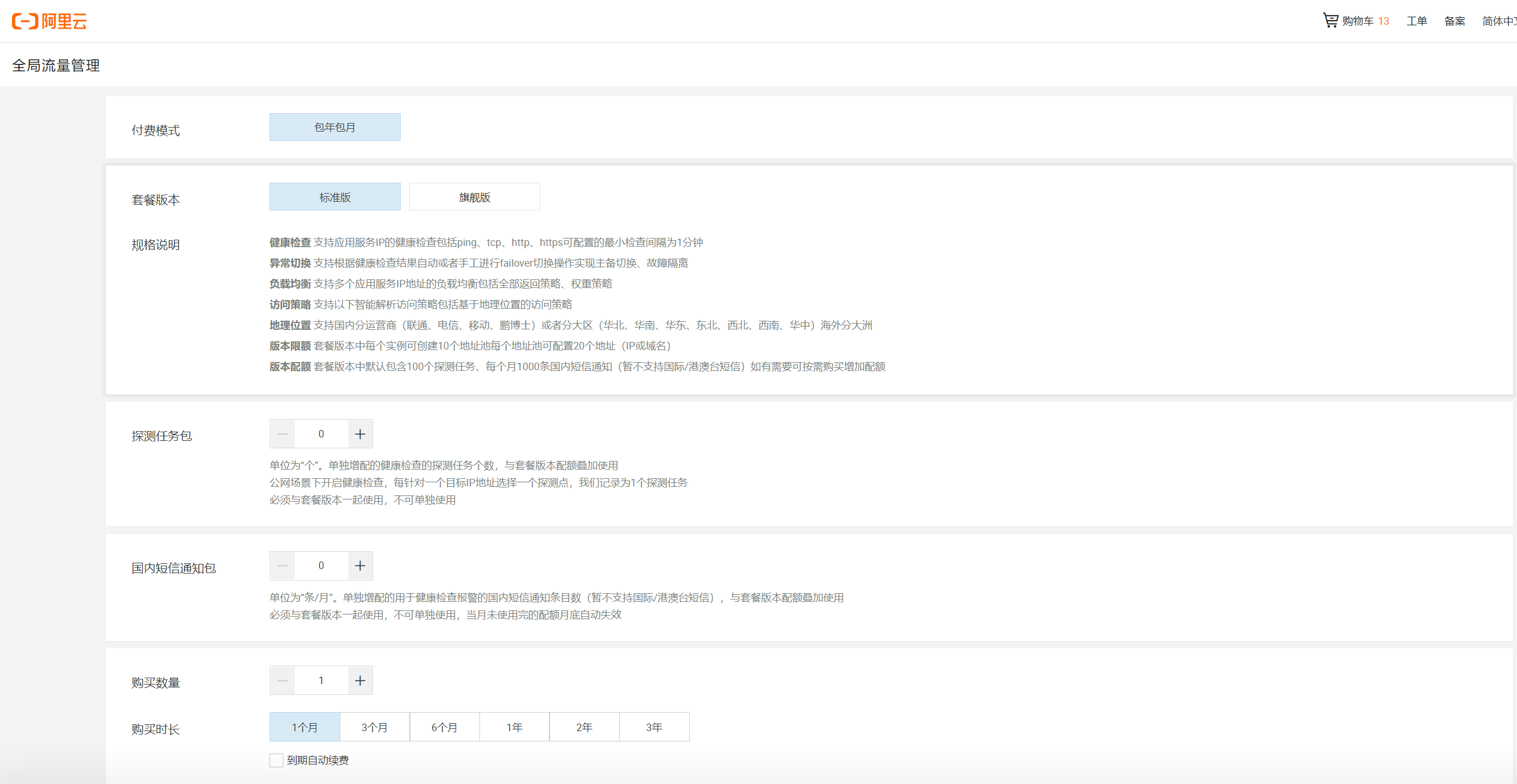Select 3年 purchase duration

click(x=654, y=727)
